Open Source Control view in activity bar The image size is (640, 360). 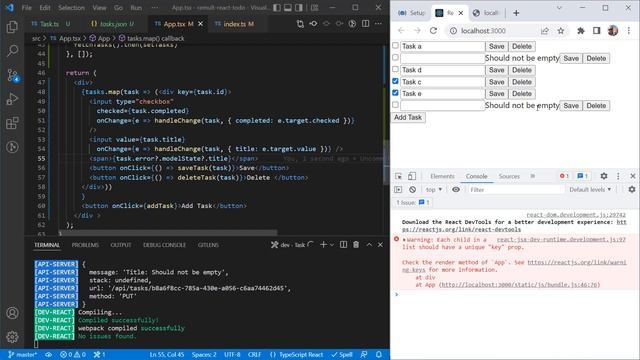[x=12, y=75]
